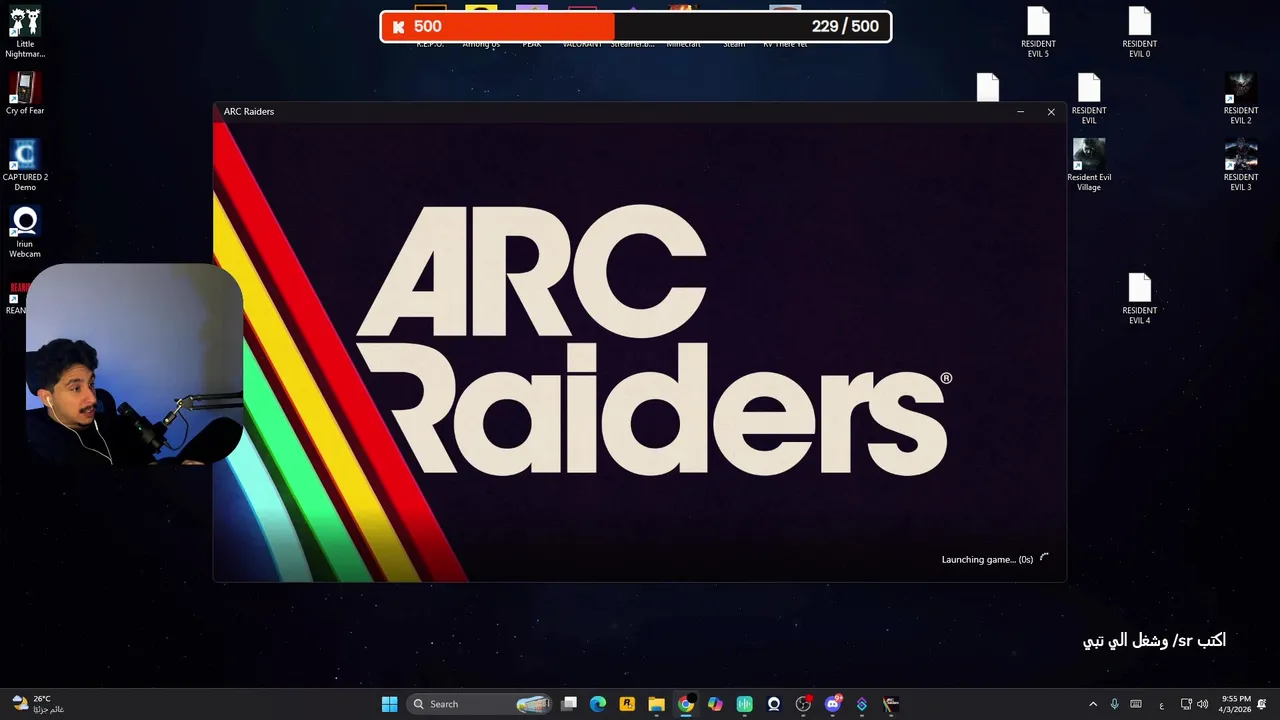Click the taskbar Search box
The height and width of the screenshot is (720, 1280).
(481, 704)
